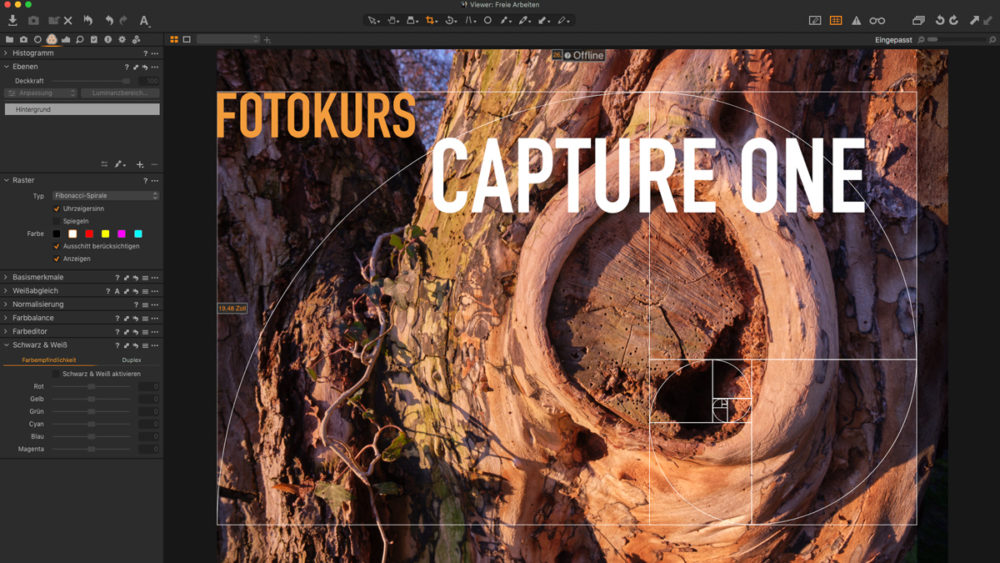Choose the yellow grid color swatch
Viewport: 1000px width, 563px height.
pos(105,234)
